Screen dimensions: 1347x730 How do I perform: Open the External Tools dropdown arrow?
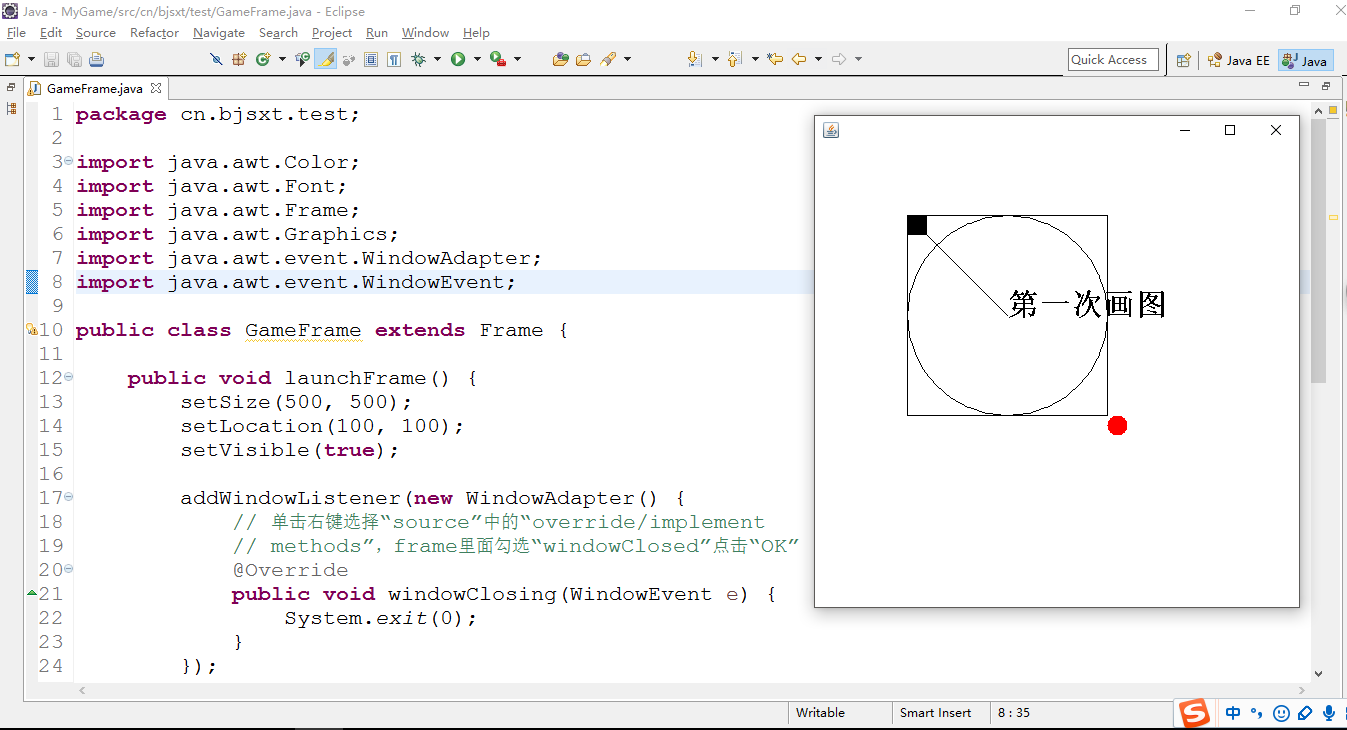(517, 59)
